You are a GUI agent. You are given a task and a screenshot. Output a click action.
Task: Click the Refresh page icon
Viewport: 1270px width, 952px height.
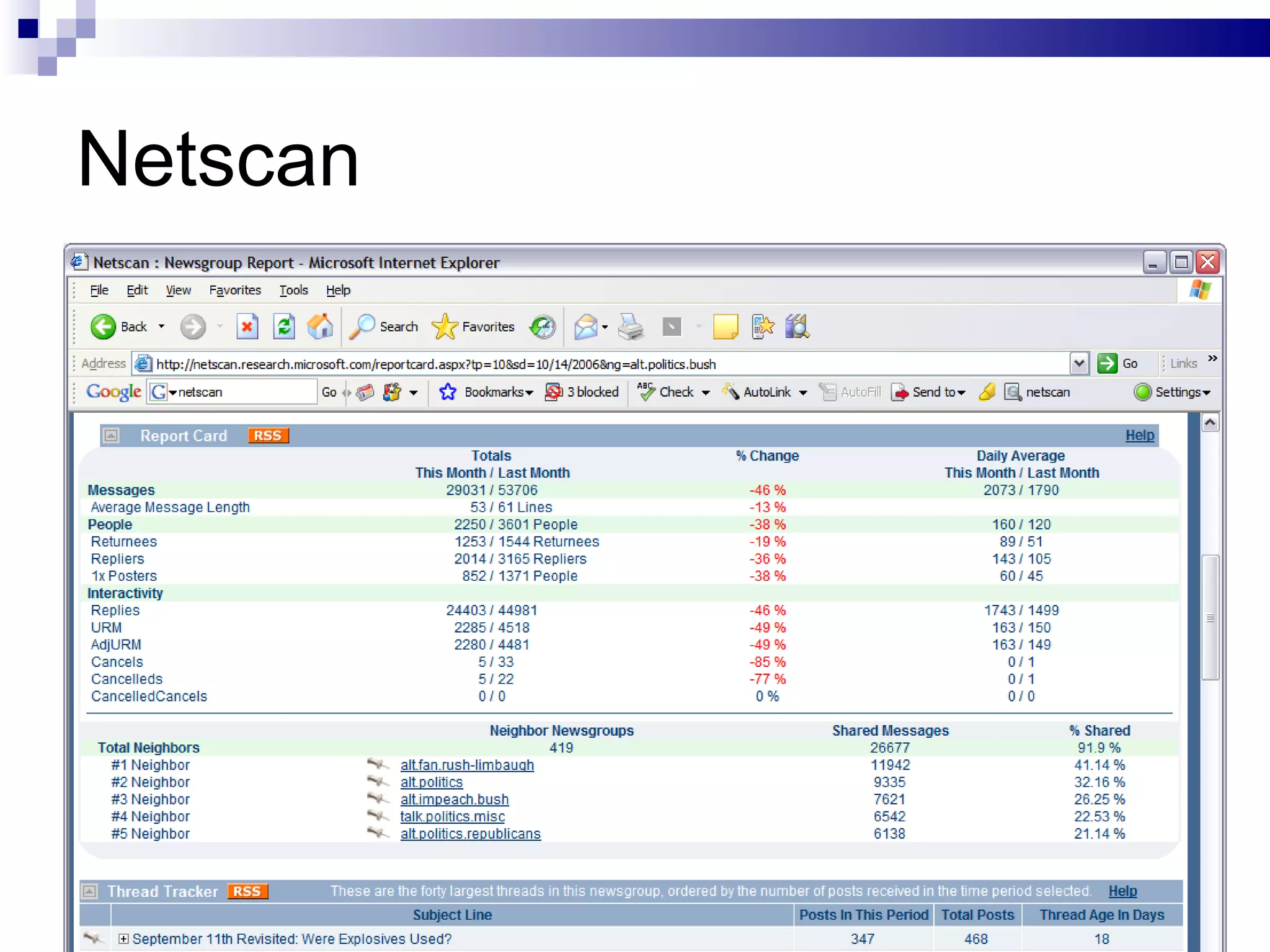[284, 327]
